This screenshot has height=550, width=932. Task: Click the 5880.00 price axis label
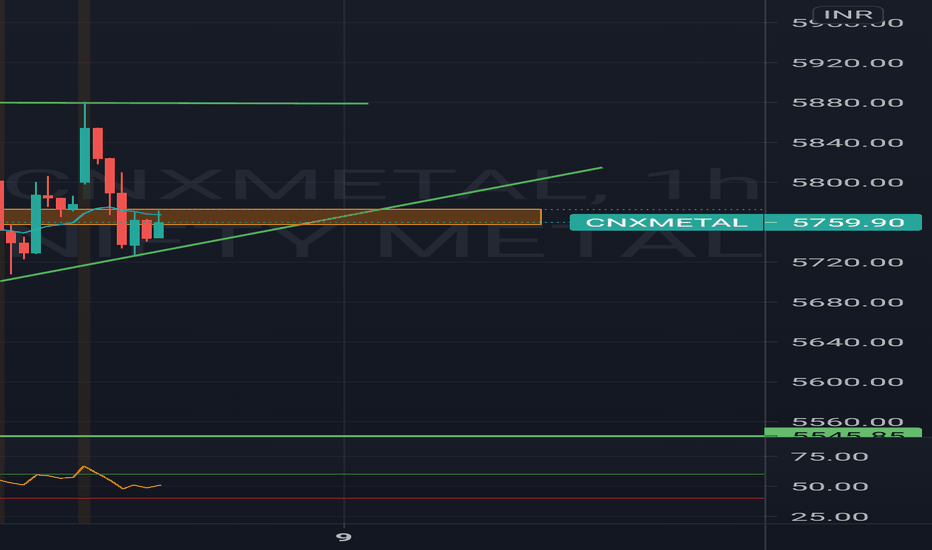(848, 103)
